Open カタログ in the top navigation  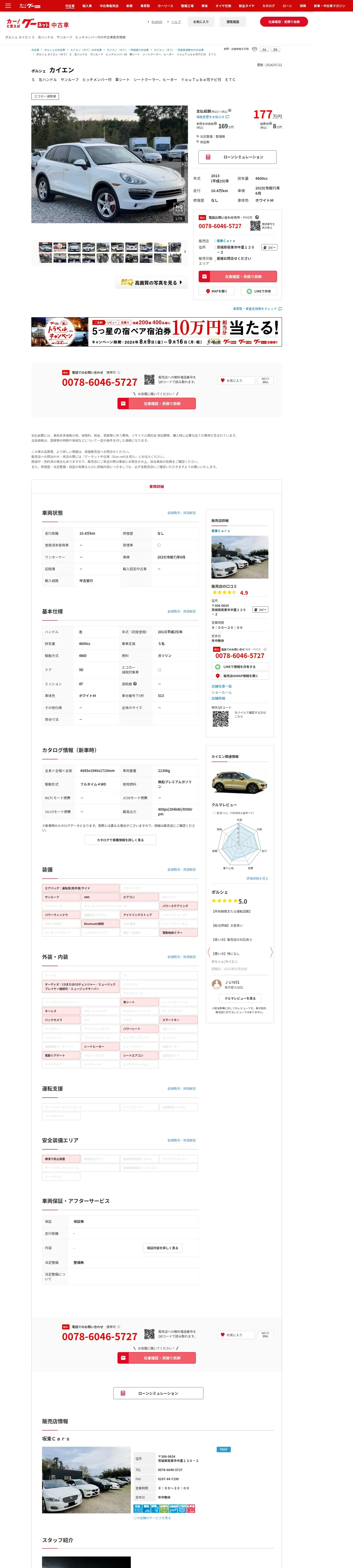(268, 5)
